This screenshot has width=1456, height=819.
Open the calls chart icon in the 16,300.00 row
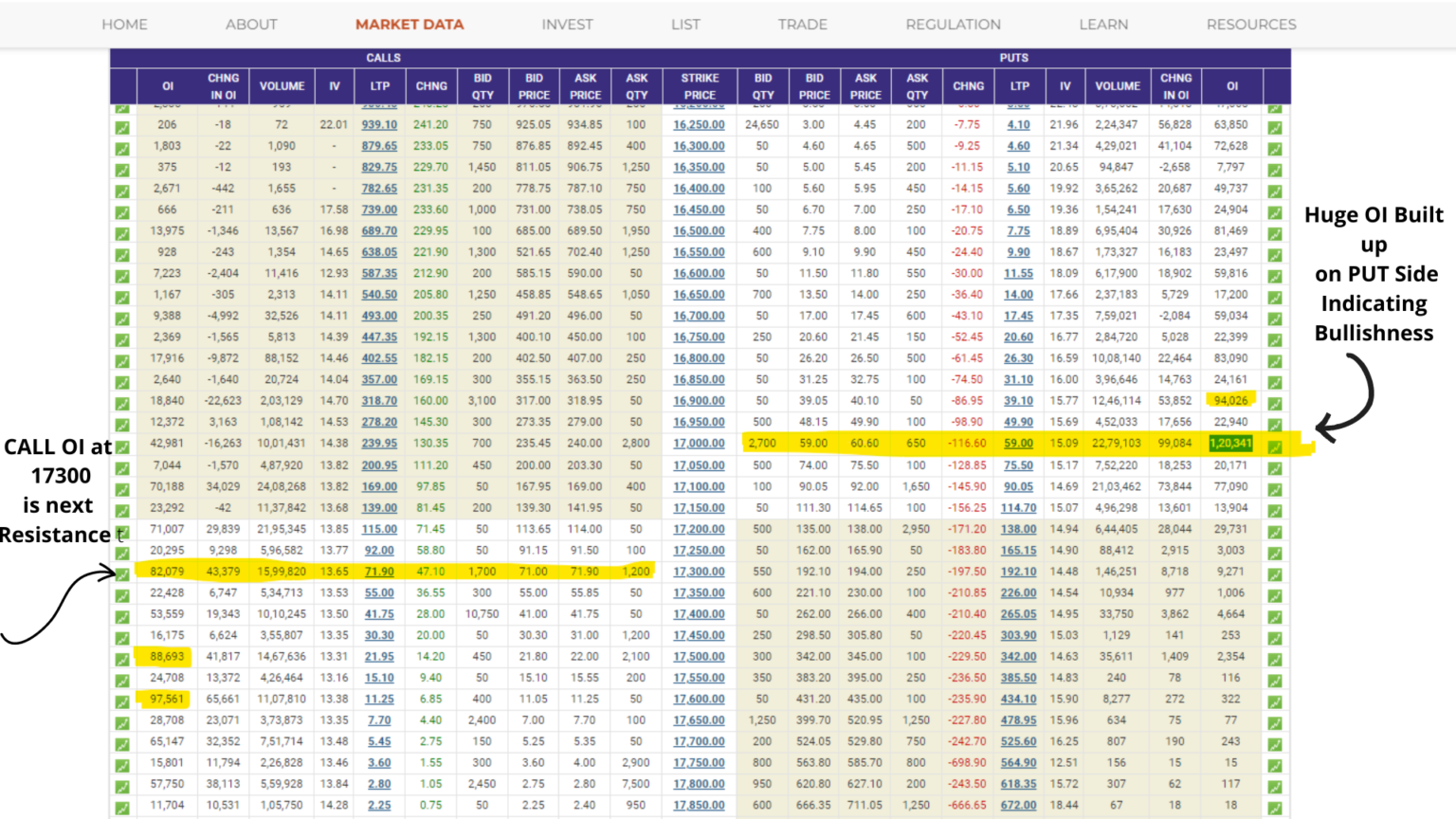pos(122,149)
